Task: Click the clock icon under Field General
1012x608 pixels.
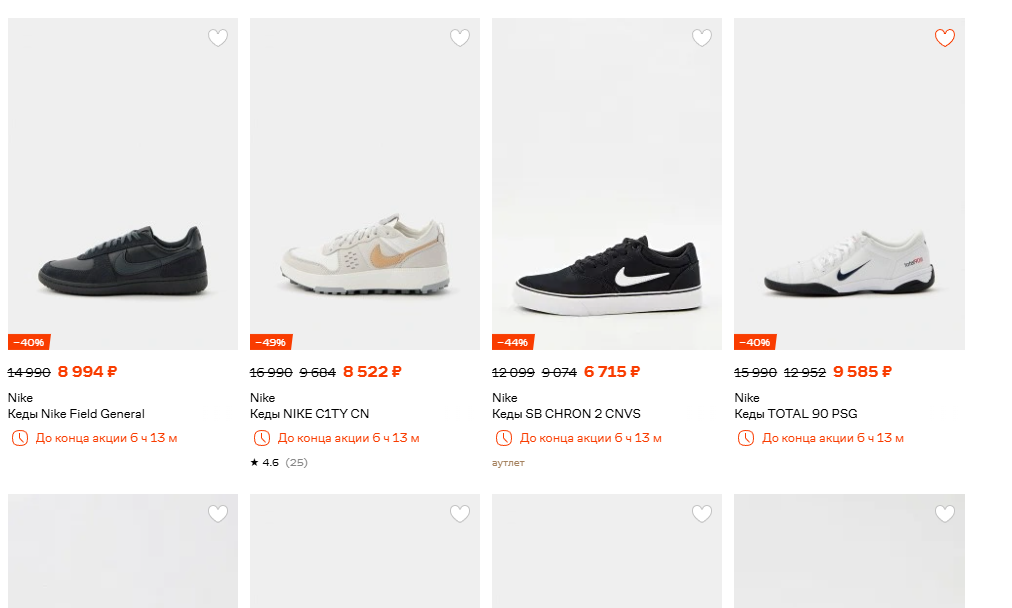Action: (20, 438)
